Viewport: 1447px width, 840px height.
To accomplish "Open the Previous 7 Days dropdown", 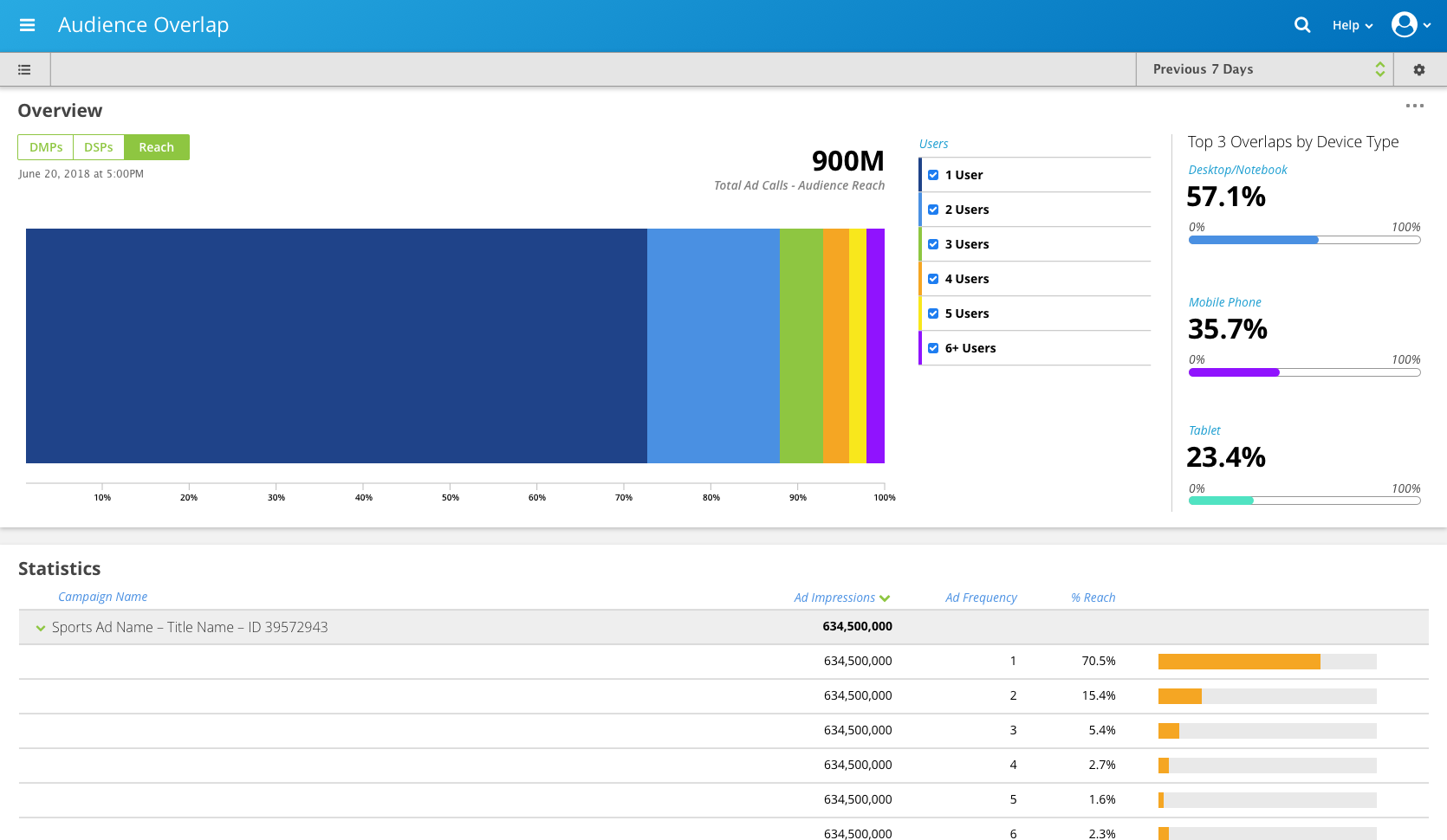I will 1264,69.
